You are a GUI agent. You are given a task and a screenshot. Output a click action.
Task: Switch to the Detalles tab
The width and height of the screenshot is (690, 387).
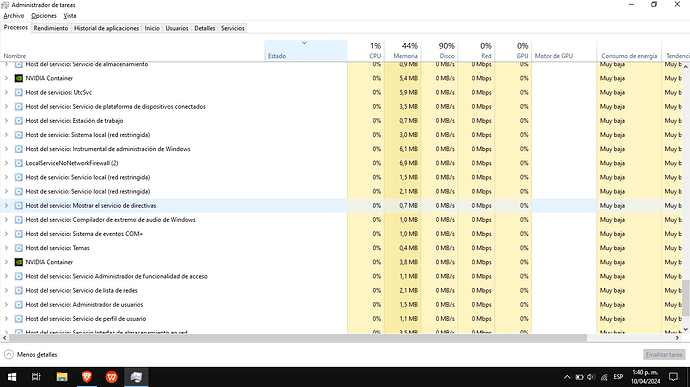tap(205, 28)
